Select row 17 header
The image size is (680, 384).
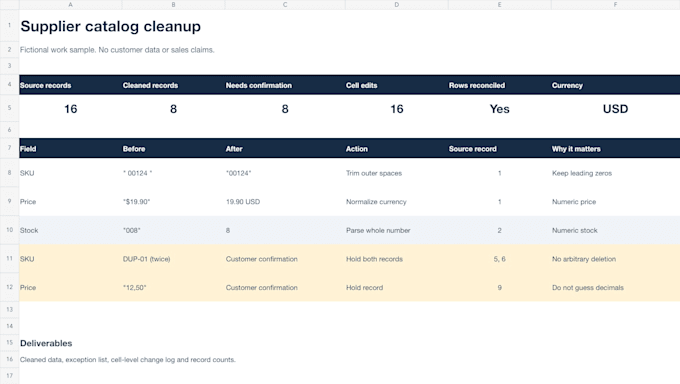tap(10, 376)
